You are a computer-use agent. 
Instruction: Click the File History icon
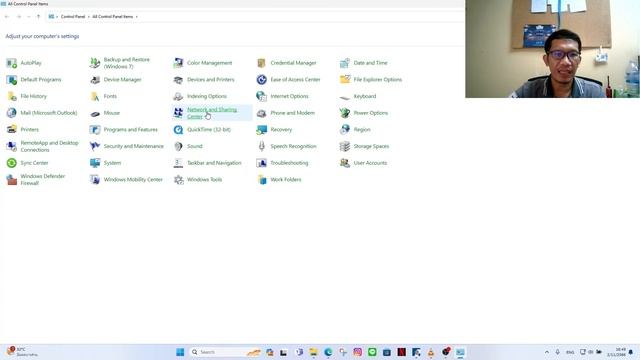11,97
